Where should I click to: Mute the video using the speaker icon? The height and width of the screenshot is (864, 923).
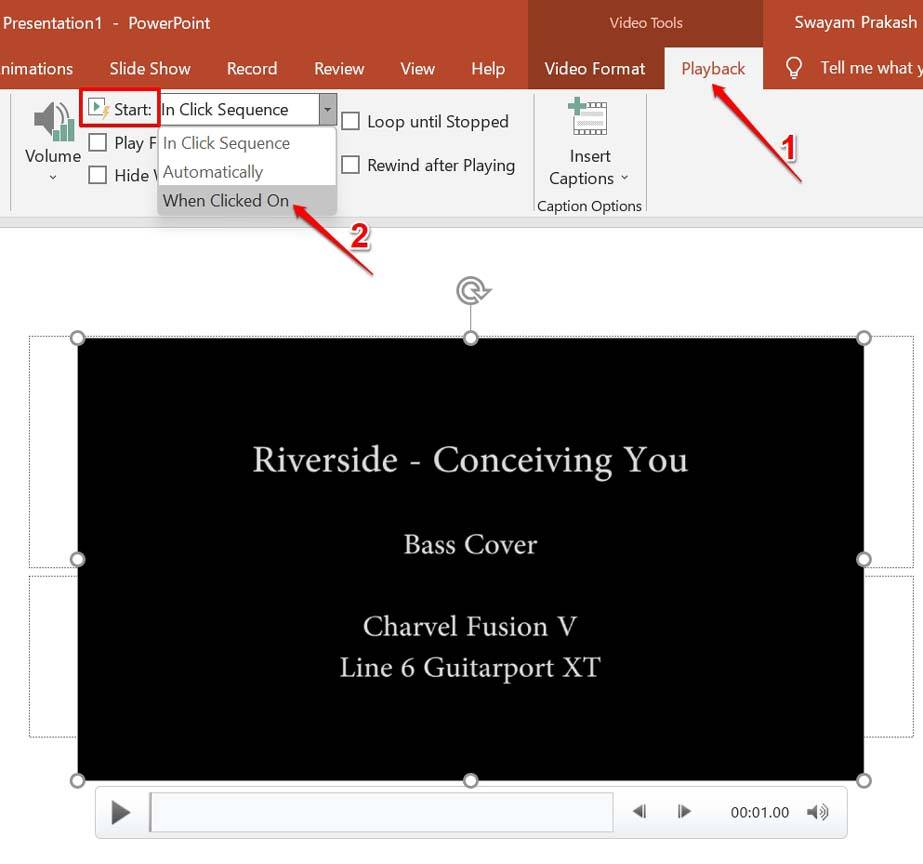pyautogui.click(x=818, y=812)
